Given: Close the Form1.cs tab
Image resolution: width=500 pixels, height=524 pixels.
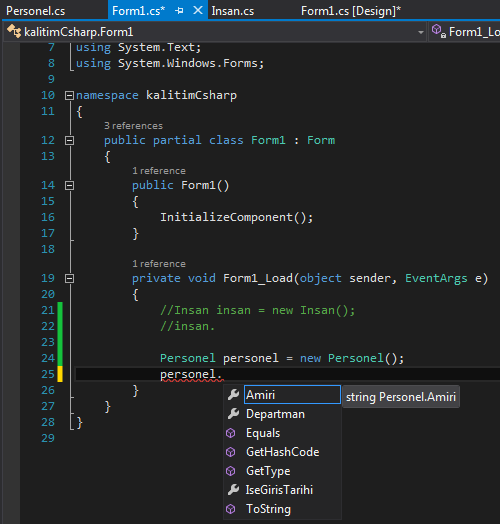Looking at the screenshot, I should [198, 11].
